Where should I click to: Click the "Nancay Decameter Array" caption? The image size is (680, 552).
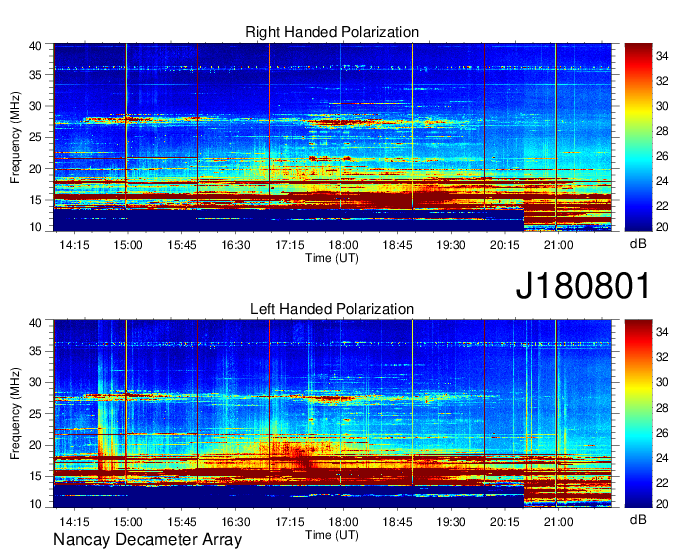click(147, 540)
